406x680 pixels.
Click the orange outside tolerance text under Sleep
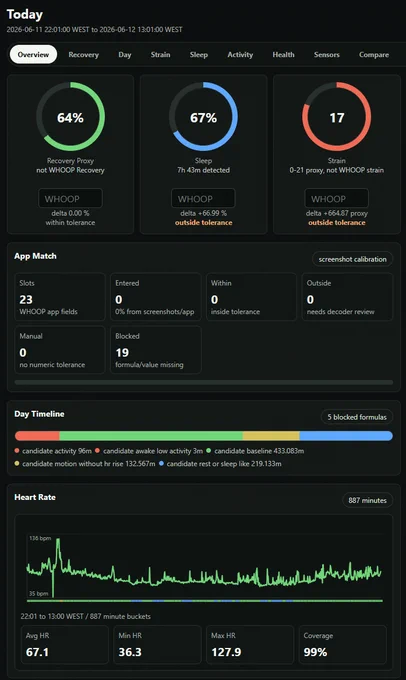[x=203, y=222]
